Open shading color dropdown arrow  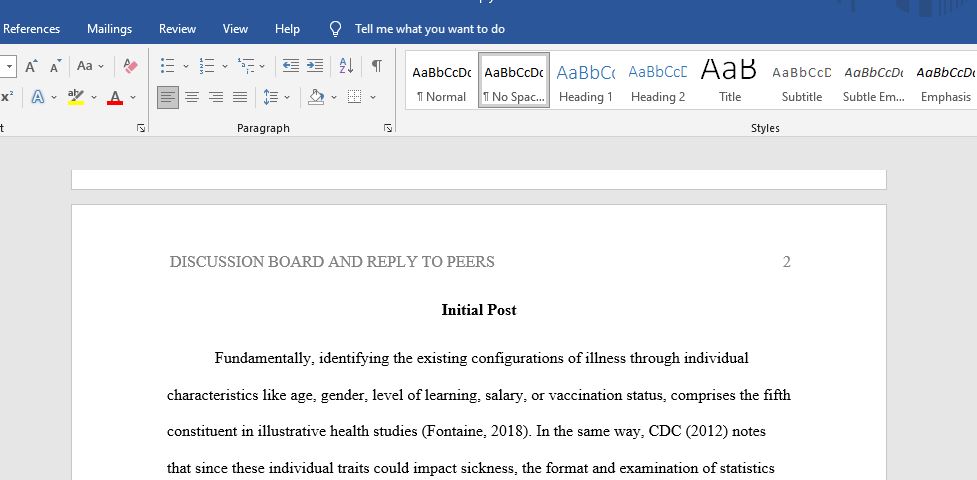[333, 98]
